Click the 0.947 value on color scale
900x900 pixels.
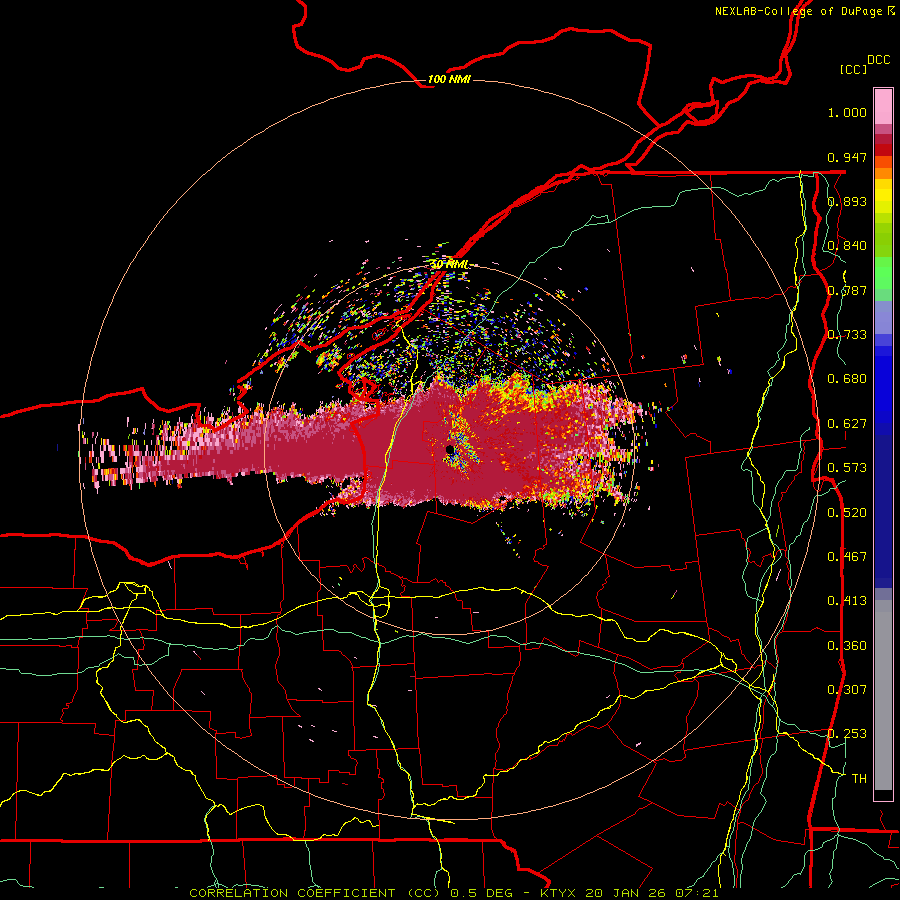click(x=847, y=157)
